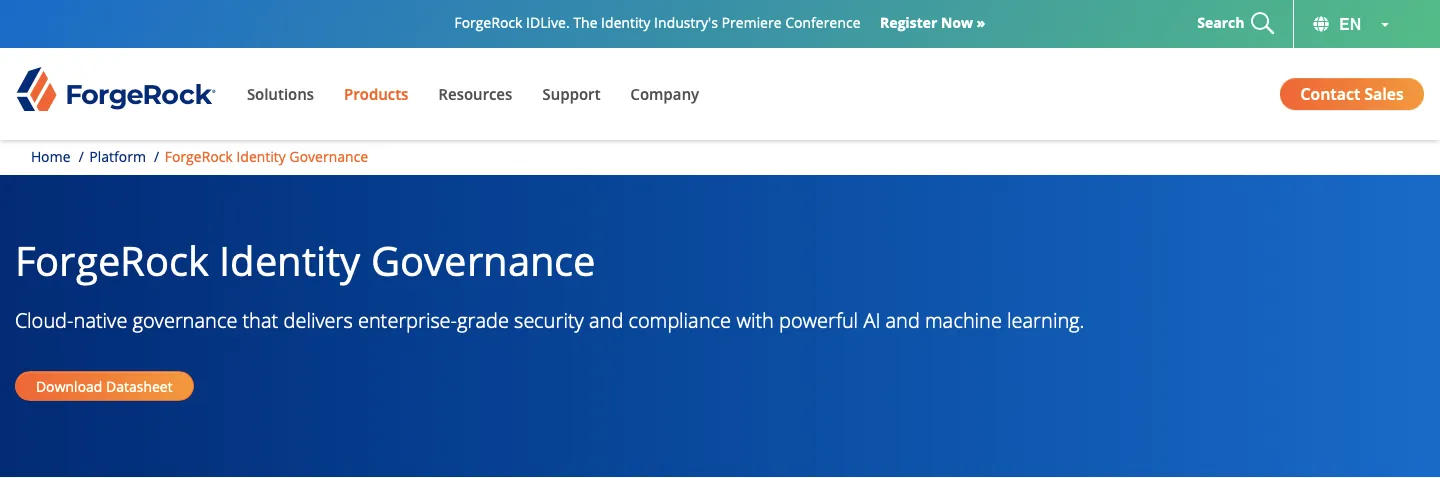The width and height of the screenshot is (1440, 478).
Task: Click the Download Datasheet button
Action: pos(104,386)
